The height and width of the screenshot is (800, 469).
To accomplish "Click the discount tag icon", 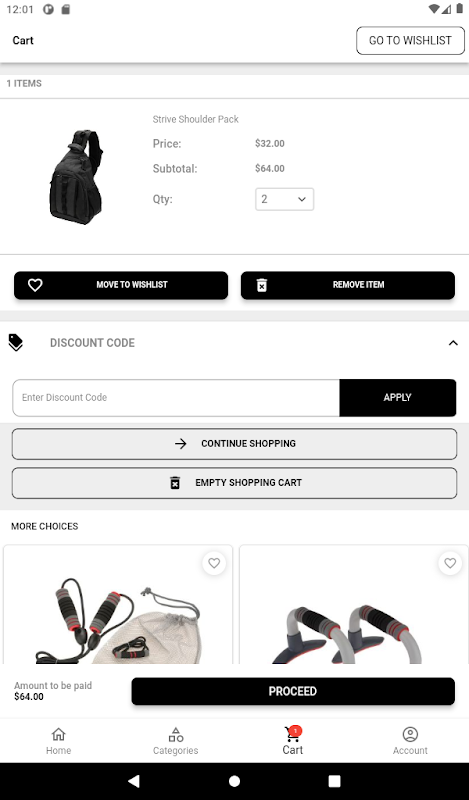I will point(16,343).
